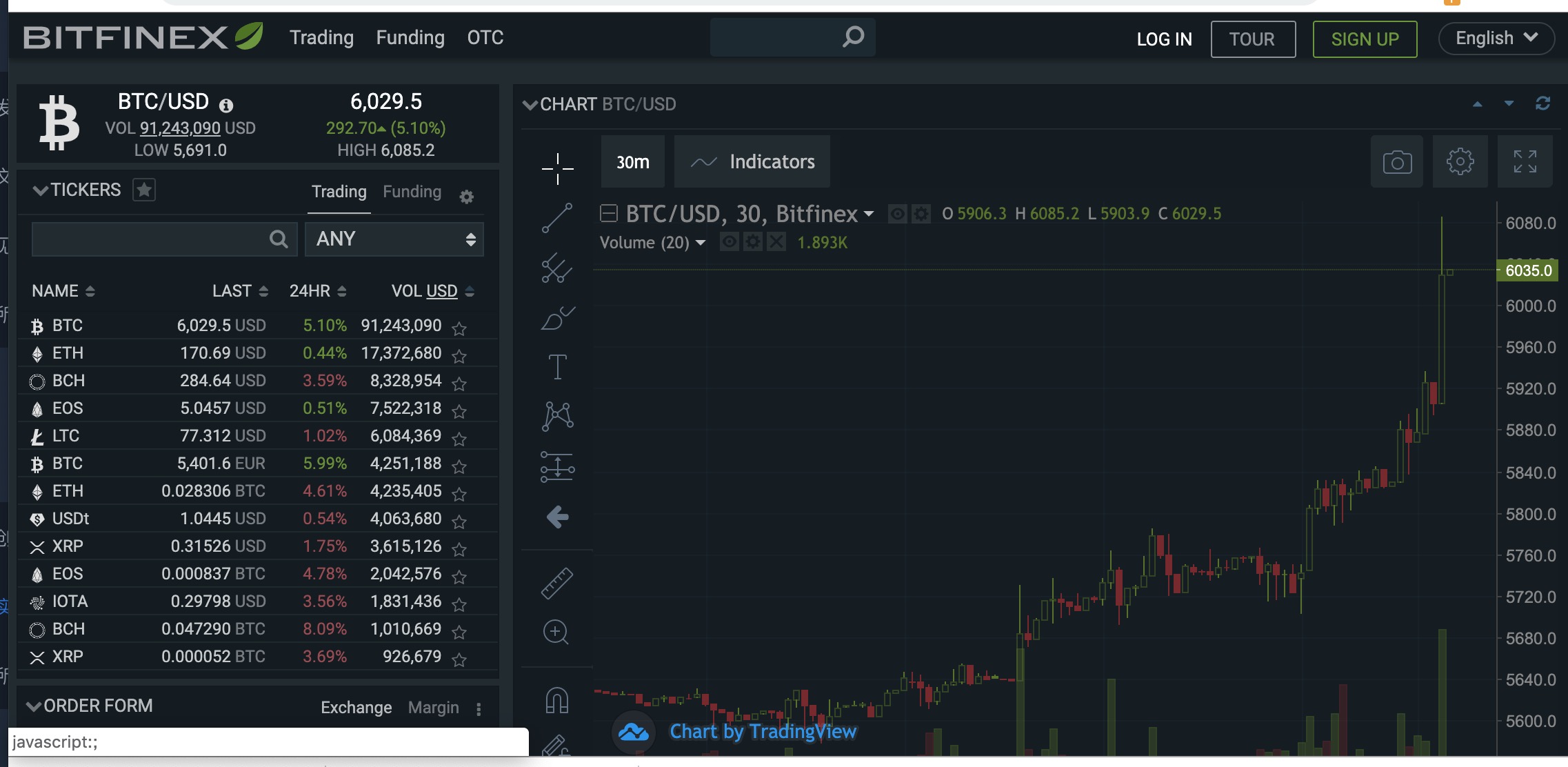Viewport: 1568px width, 767px height.
Task: Sort tickers by 24HR column
Action: tap(318, 291)
